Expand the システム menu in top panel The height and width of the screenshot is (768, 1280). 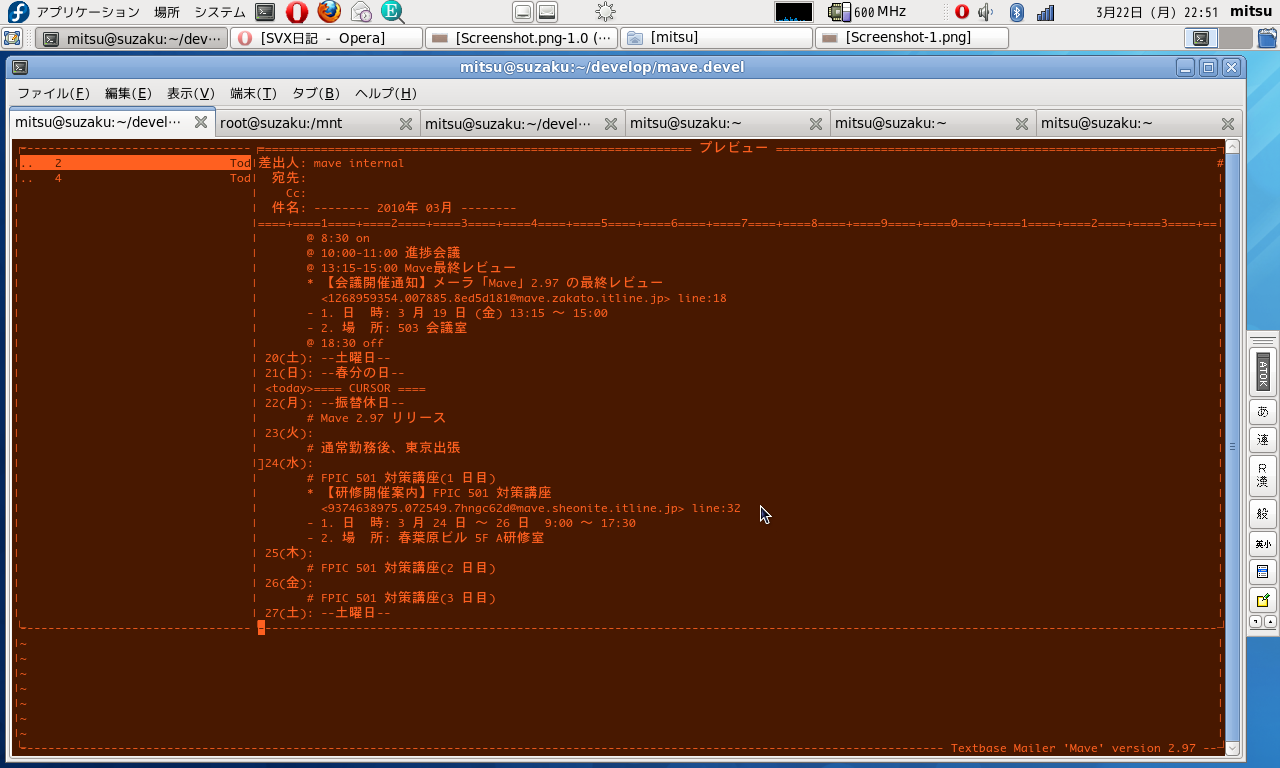coord(219,12)
